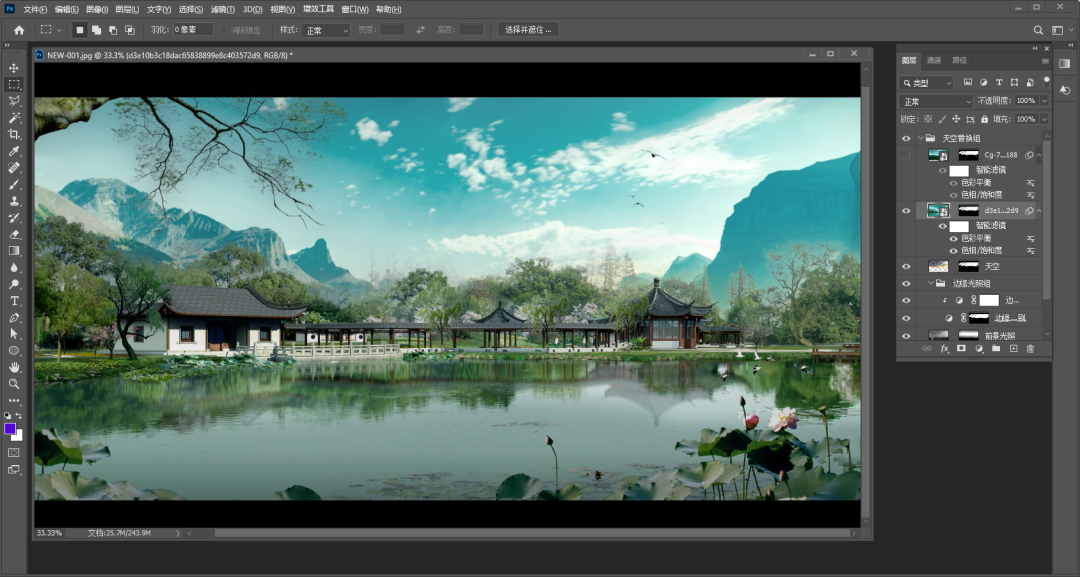1080x577 pixels.
Task: Select the Healing Brush tool
Action: coord(14,168)
